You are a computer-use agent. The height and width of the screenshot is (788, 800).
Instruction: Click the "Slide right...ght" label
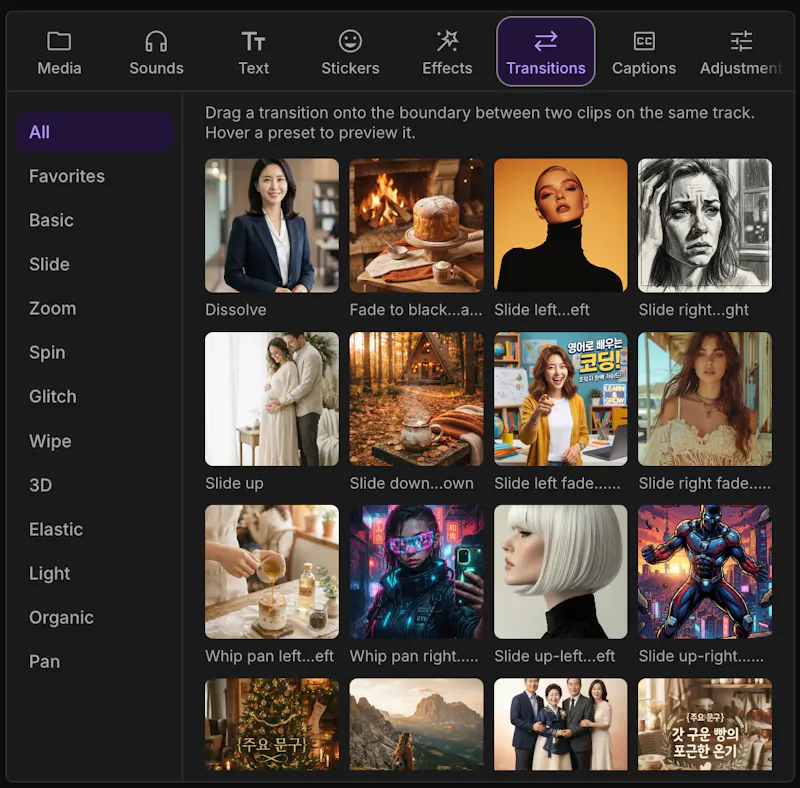694,310
